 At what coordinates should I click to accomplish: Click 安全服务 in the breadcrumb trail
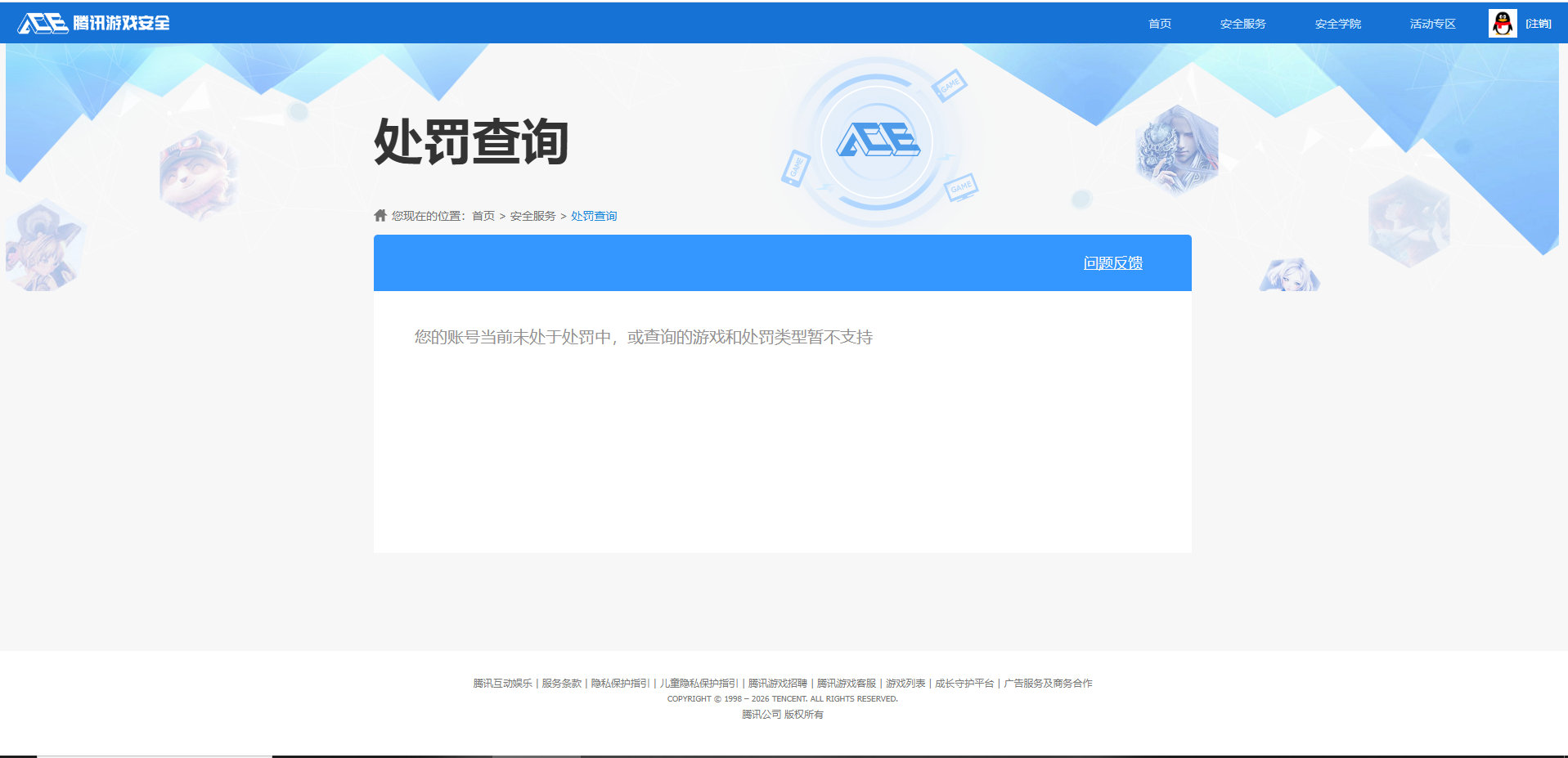point(531,215)
